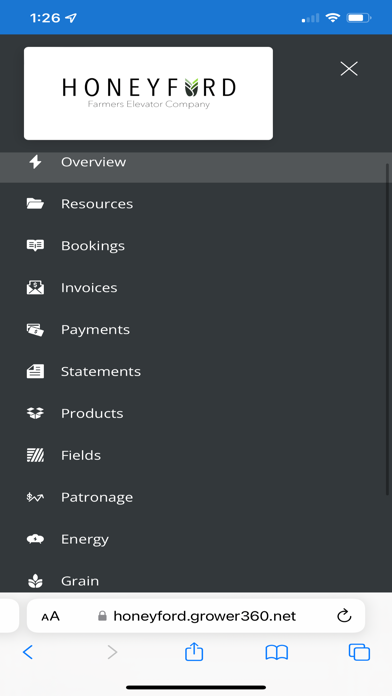Click the Statements document icon
Image resolution: width=392 pixels, height=696 pixels.
click(x=35, y=372)
